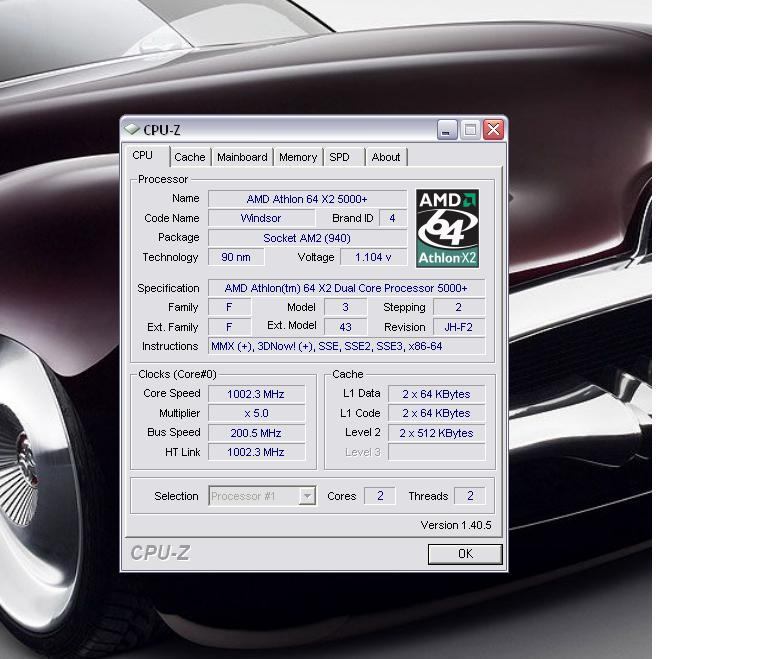Click the CPU-Z title bar icon
Image resolution: width=760 pixels, height=659 pixels.
click(x=131, y=129)
